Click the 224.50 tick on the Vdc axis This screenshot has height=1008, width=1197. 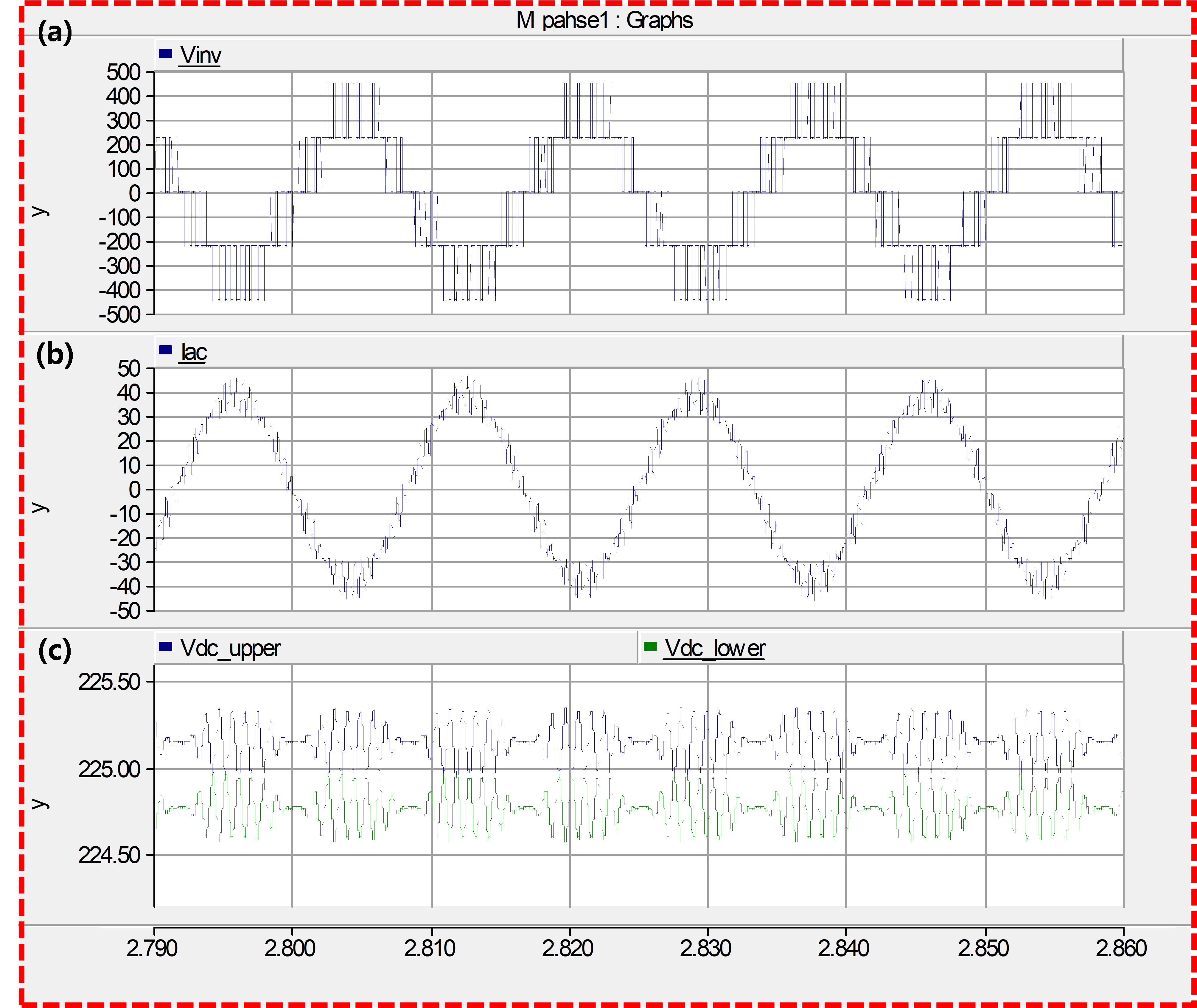click(x=109, y=856)
